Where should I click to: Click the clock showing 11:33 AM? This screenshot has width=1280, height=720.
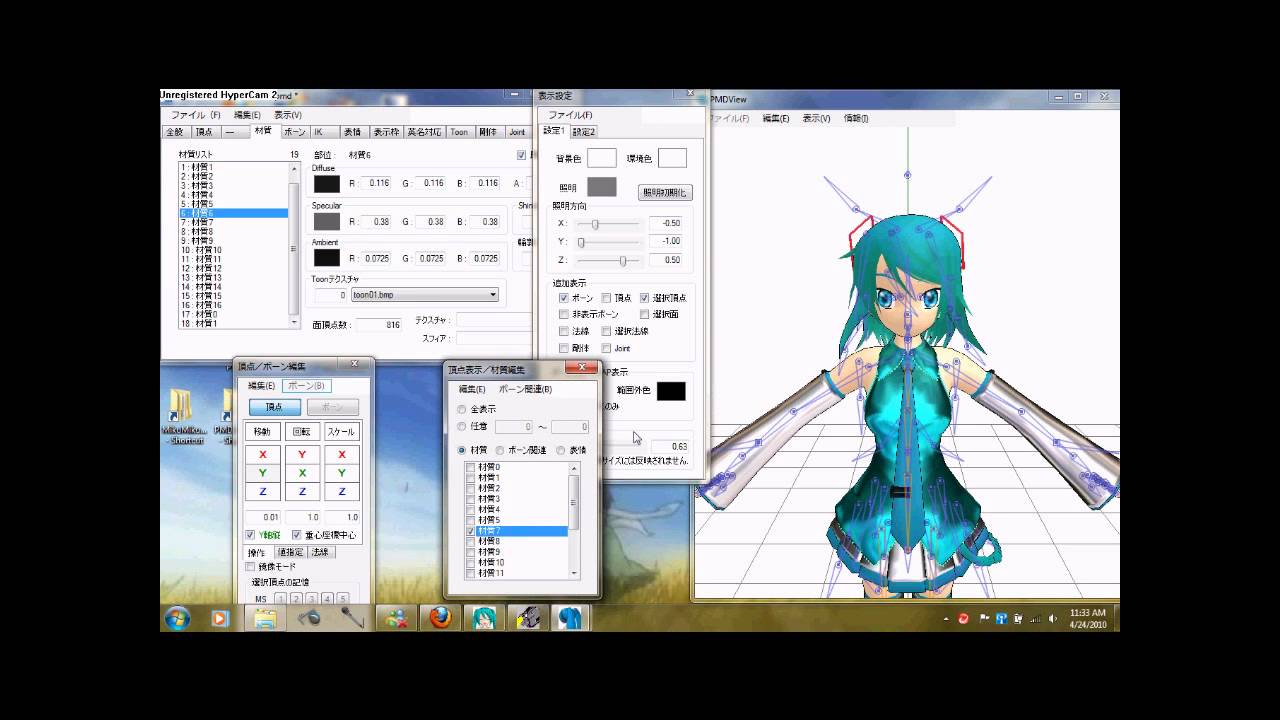1087,612
